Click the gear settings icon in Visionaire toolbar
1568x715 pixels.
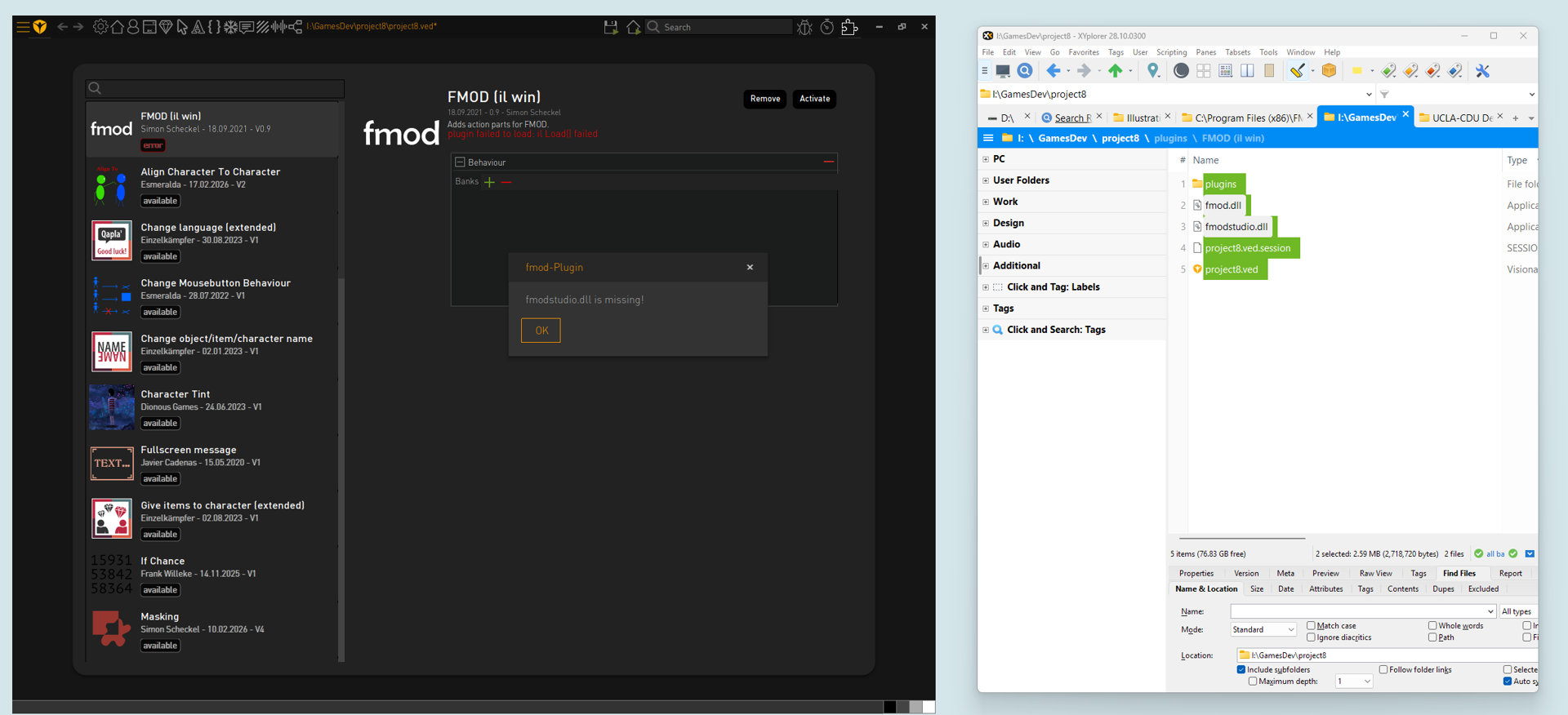pyautogui.click(x=100, y=27)
